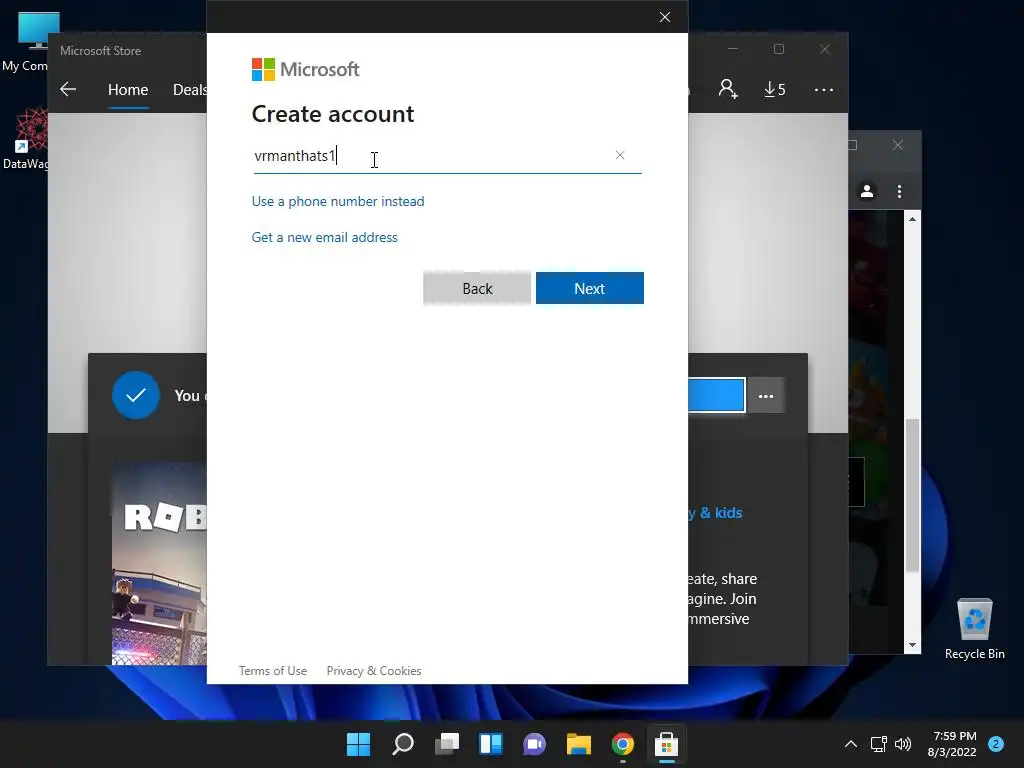Click the network icon in system tray
1024x768 pixels.
(x=878, y=744)
